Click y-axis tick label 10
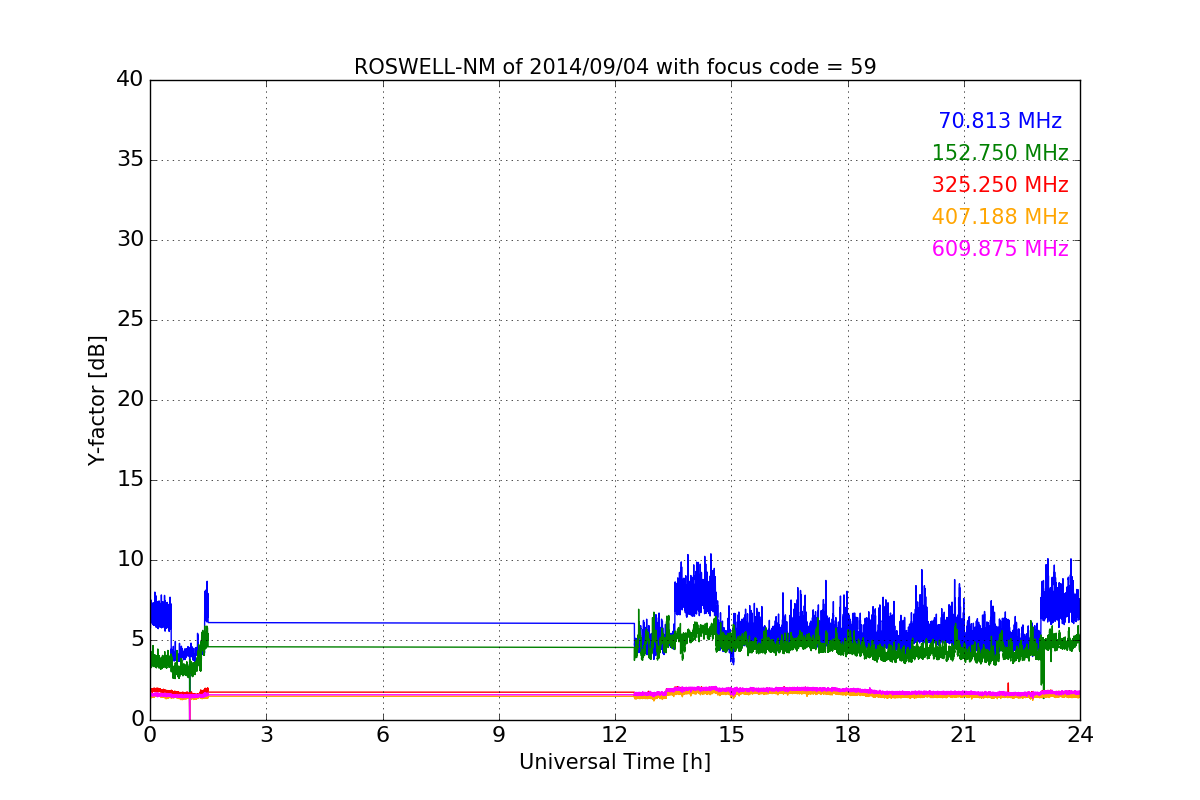The image size is (1200, 800). coord(130,560)
